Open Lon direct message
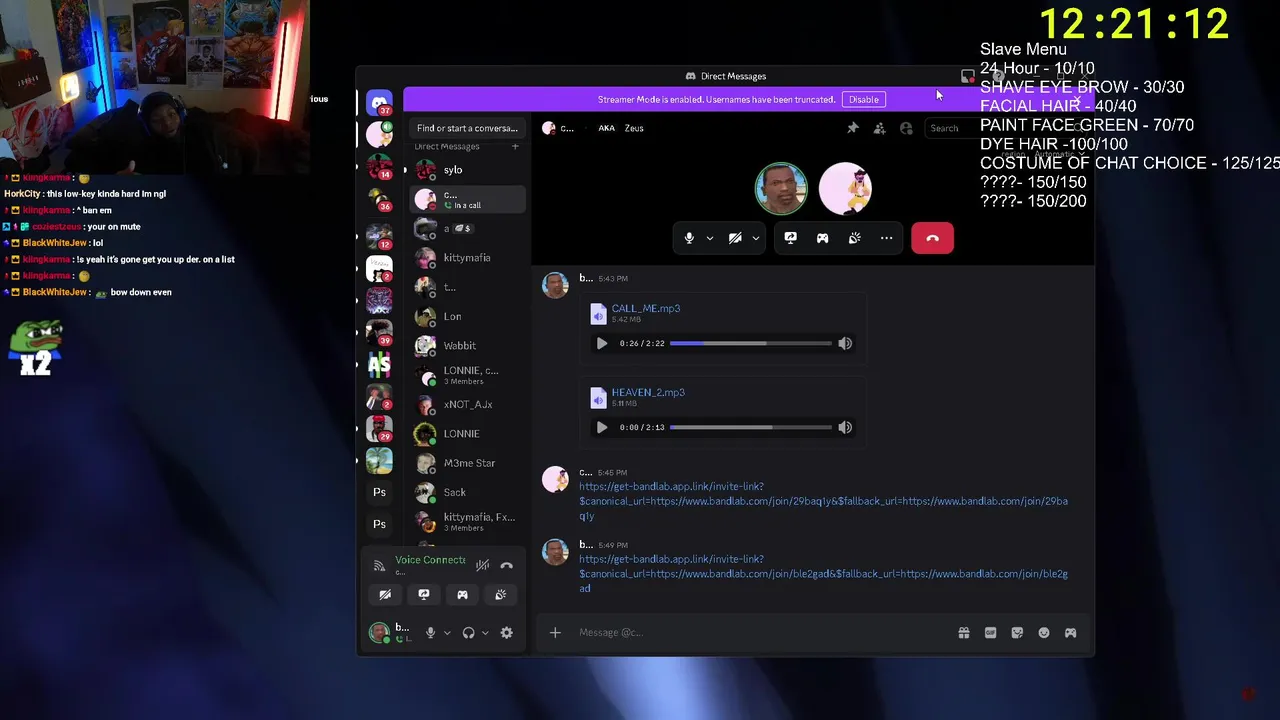The width and height of the screenshot is (1280, 720). coord(467,316)
